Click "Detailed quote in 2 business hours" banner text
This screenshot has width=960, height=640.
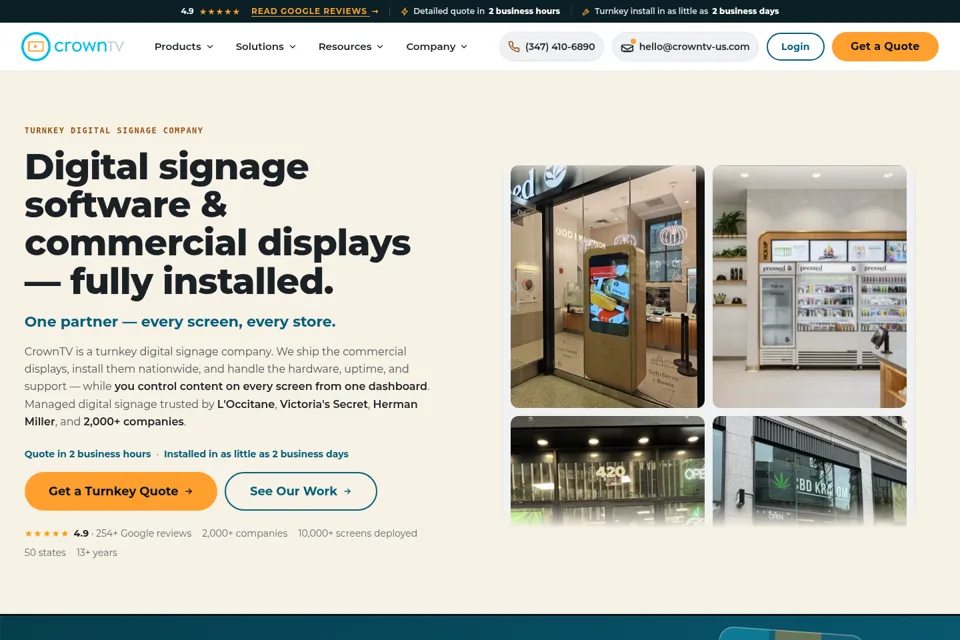click(486, 11)
